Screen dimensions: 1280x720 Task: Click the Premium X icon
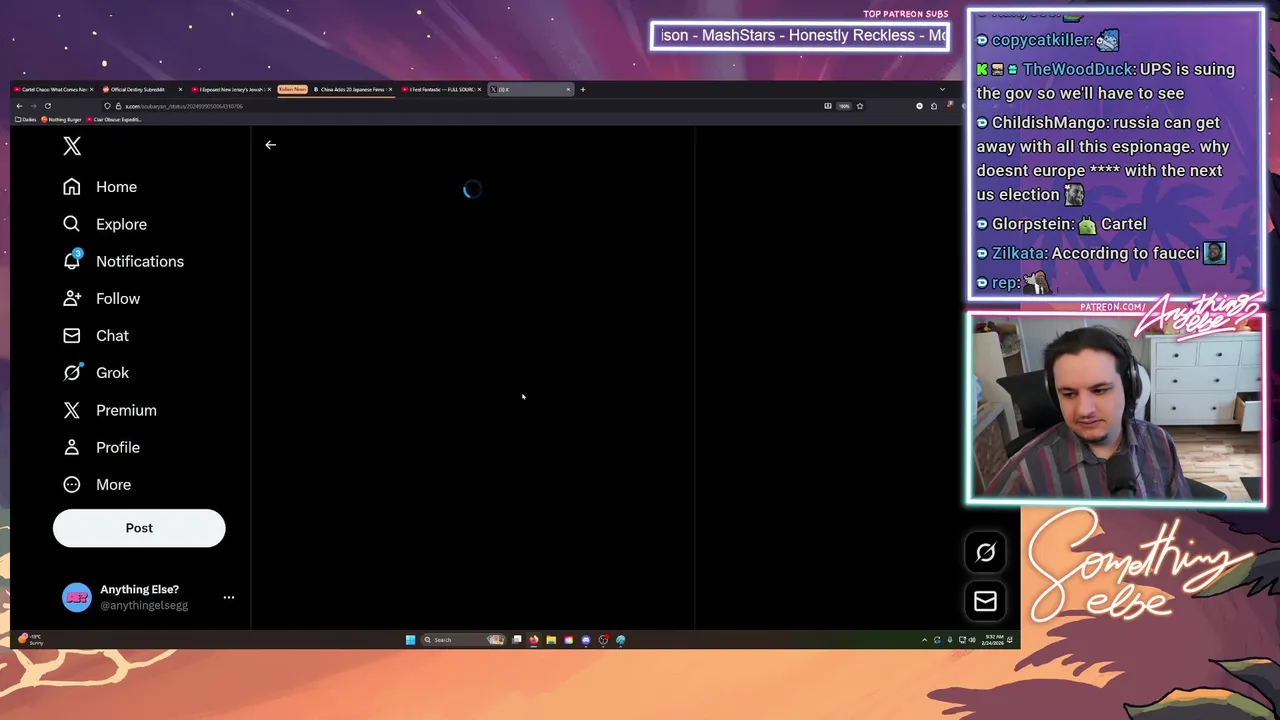click(x=72, y=410)
